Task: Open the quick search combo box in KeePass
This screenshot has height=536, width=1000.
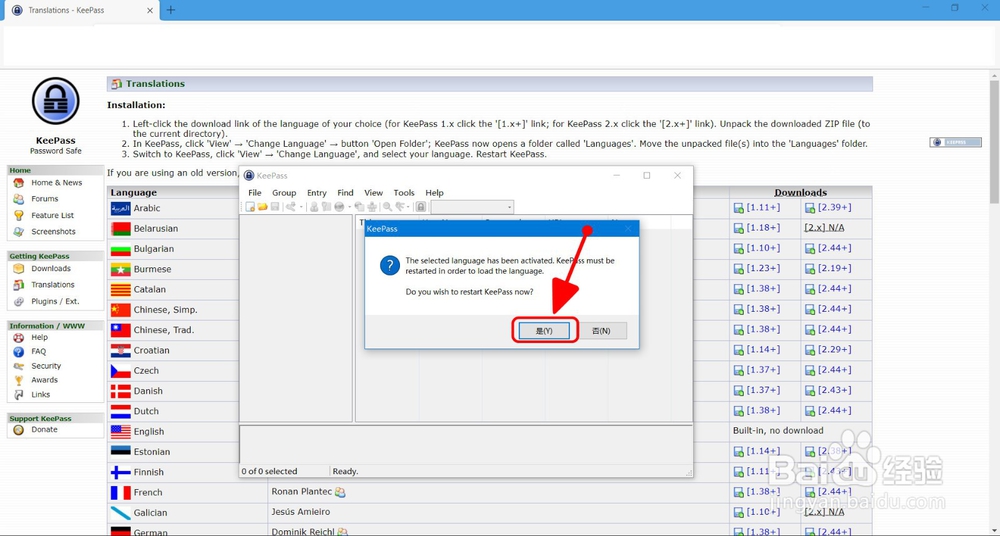Action: pos(473,207)
